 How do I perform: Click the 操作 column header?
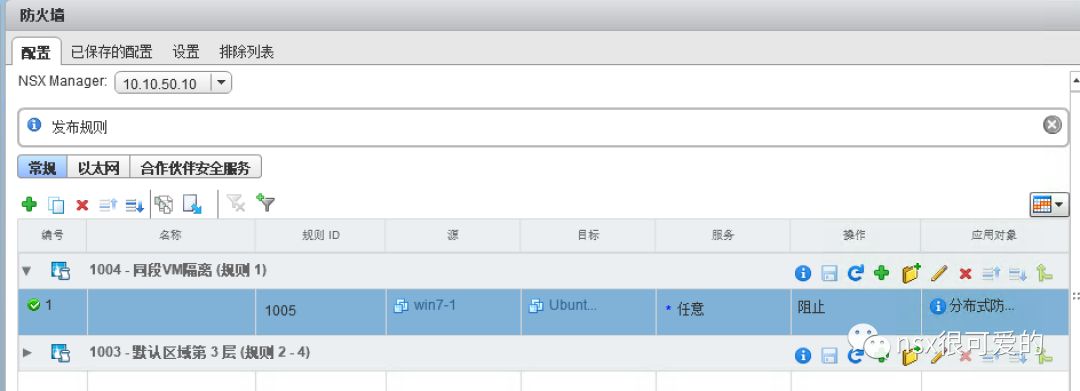[x=855, y=235]
